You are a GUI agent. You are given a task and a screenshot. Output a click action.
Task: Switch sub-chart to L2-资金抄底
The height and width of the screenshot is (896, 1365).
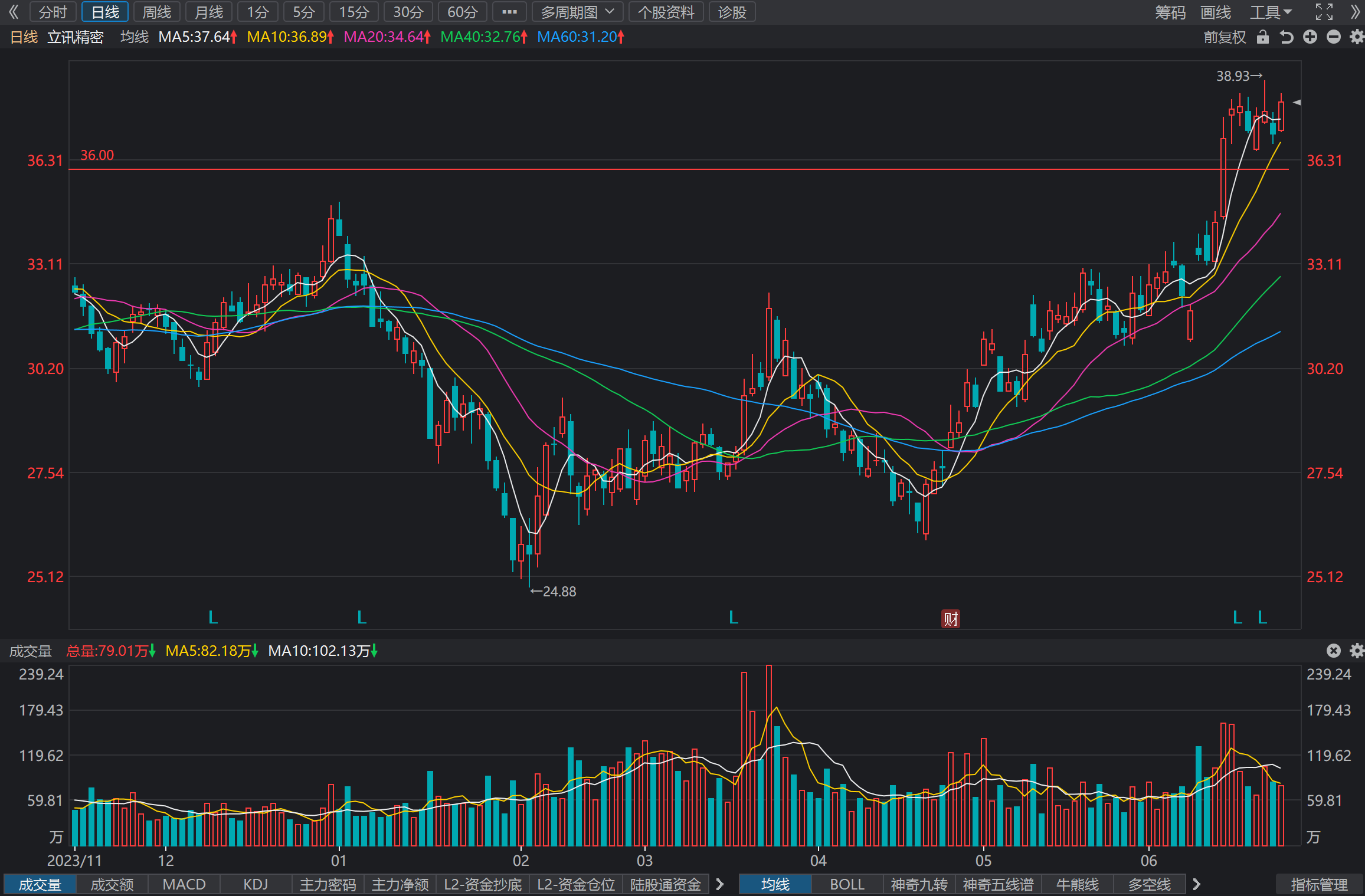pyautogui.click(x=483, y=884)
